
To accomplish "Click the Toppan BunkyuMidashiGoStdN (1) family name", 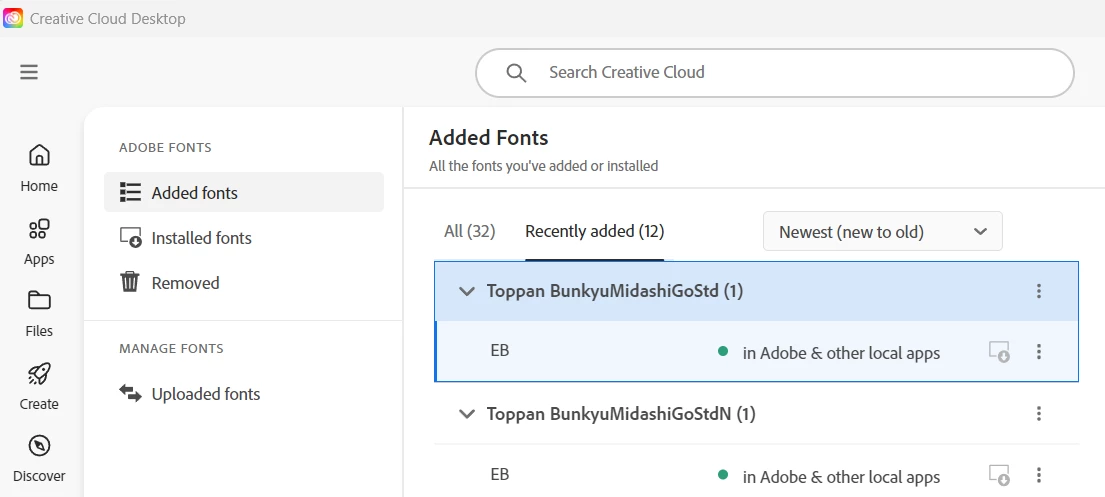I will point(621,414).
